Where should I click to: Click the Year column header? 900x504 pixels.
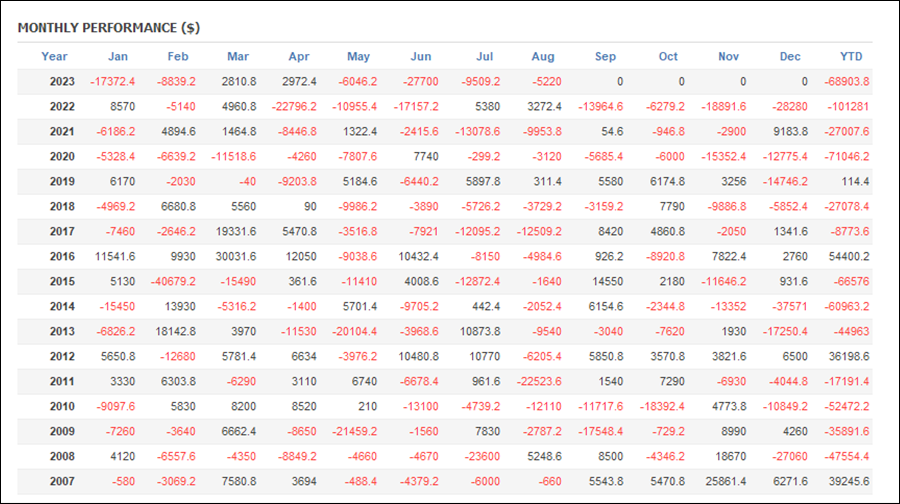54,56
